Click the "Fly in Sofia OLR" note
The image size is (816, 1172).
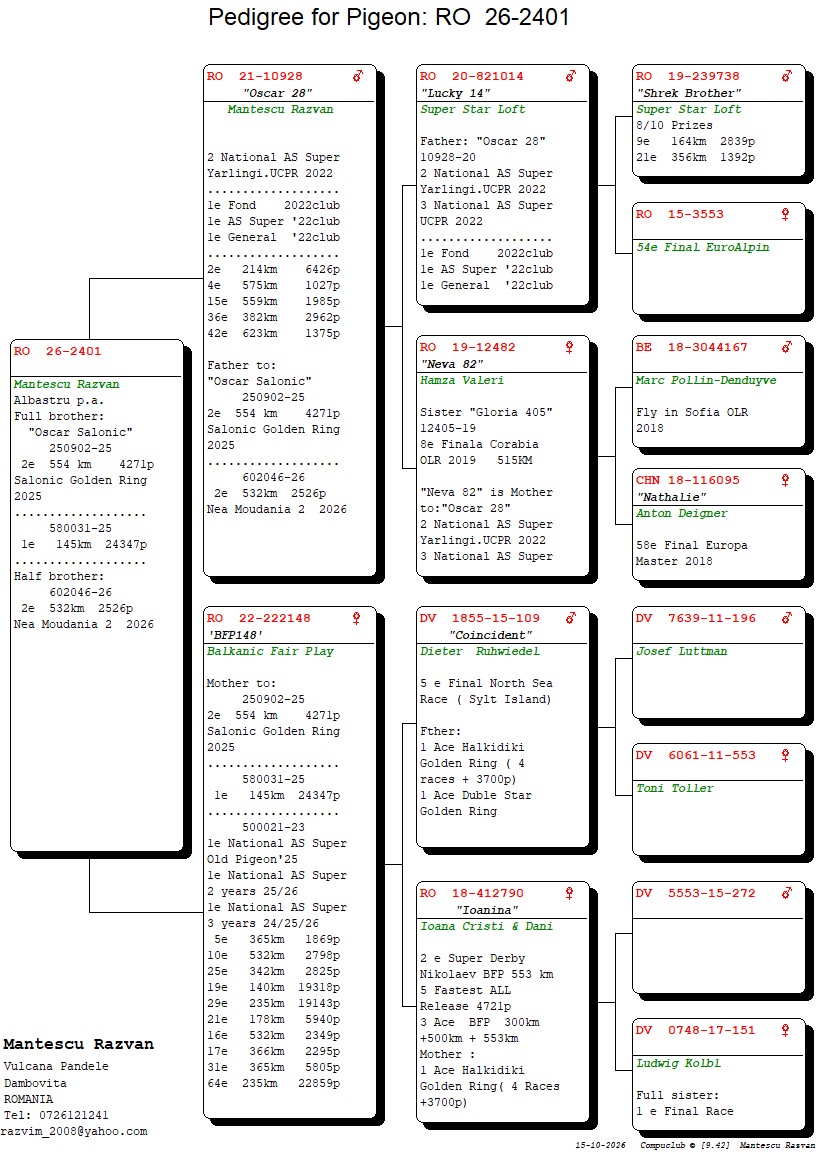(692, 413)
